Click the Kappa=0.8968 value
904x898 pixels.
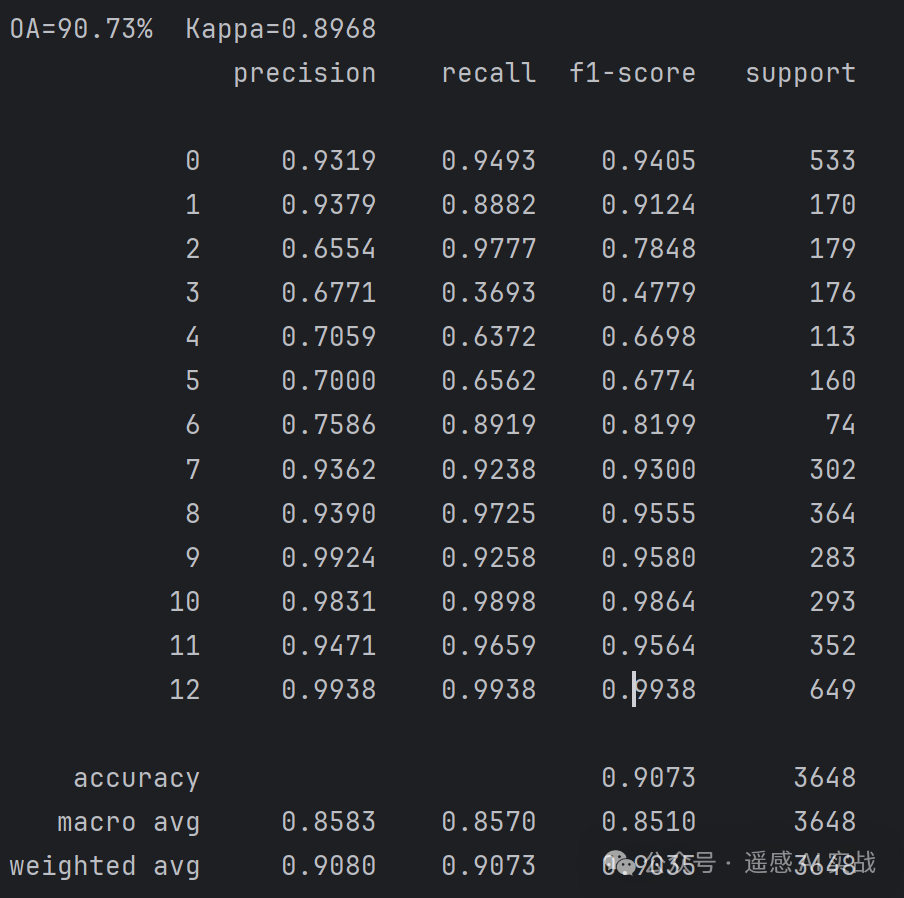(x=281, y=29)
